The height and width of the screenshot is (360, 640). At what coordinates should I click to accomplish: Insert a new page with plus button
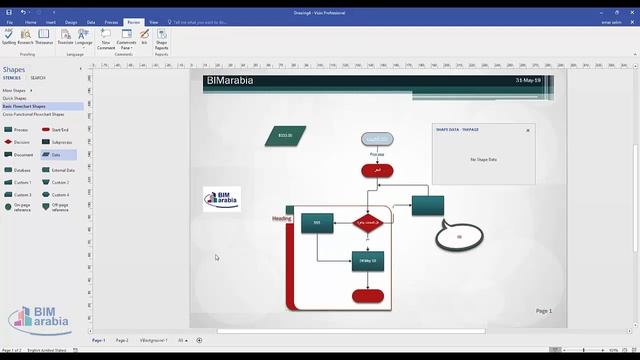(x=199, y=340)
